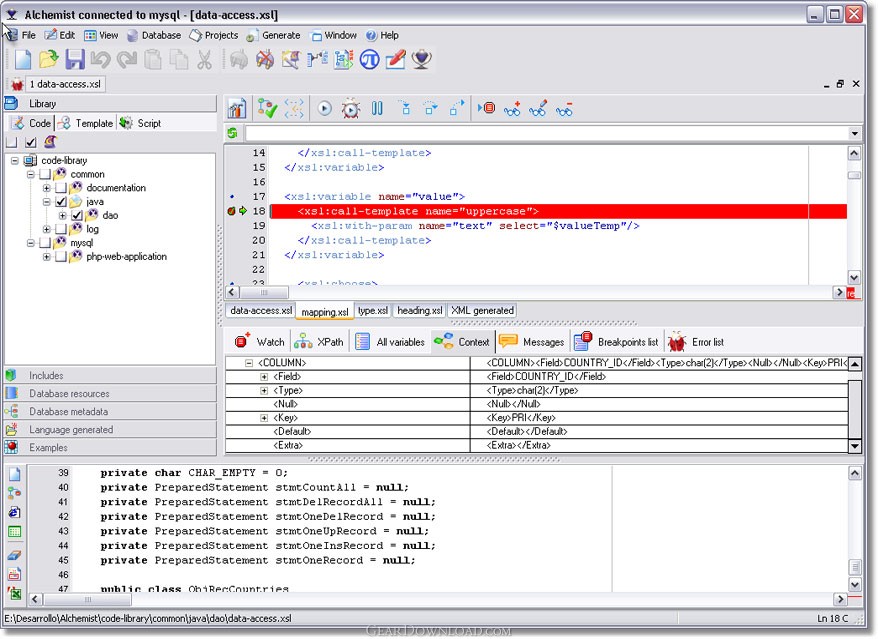The width and height of the screenshot is (878, 639).
Task: Click the step out debug icon
Action: (457, 108)
